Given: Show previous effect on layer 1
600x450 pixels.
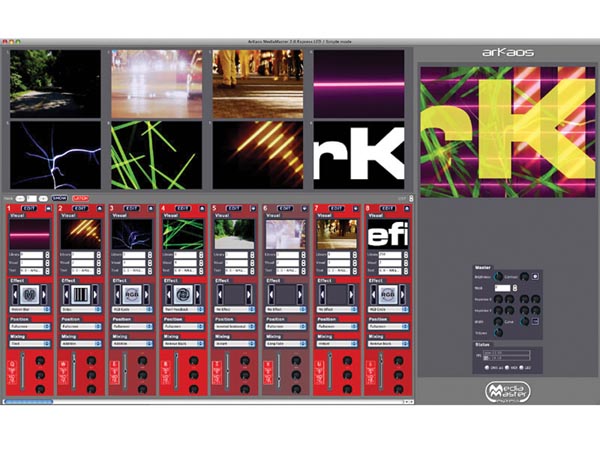Looking at the screenshot, I should [x=15, y=294].
